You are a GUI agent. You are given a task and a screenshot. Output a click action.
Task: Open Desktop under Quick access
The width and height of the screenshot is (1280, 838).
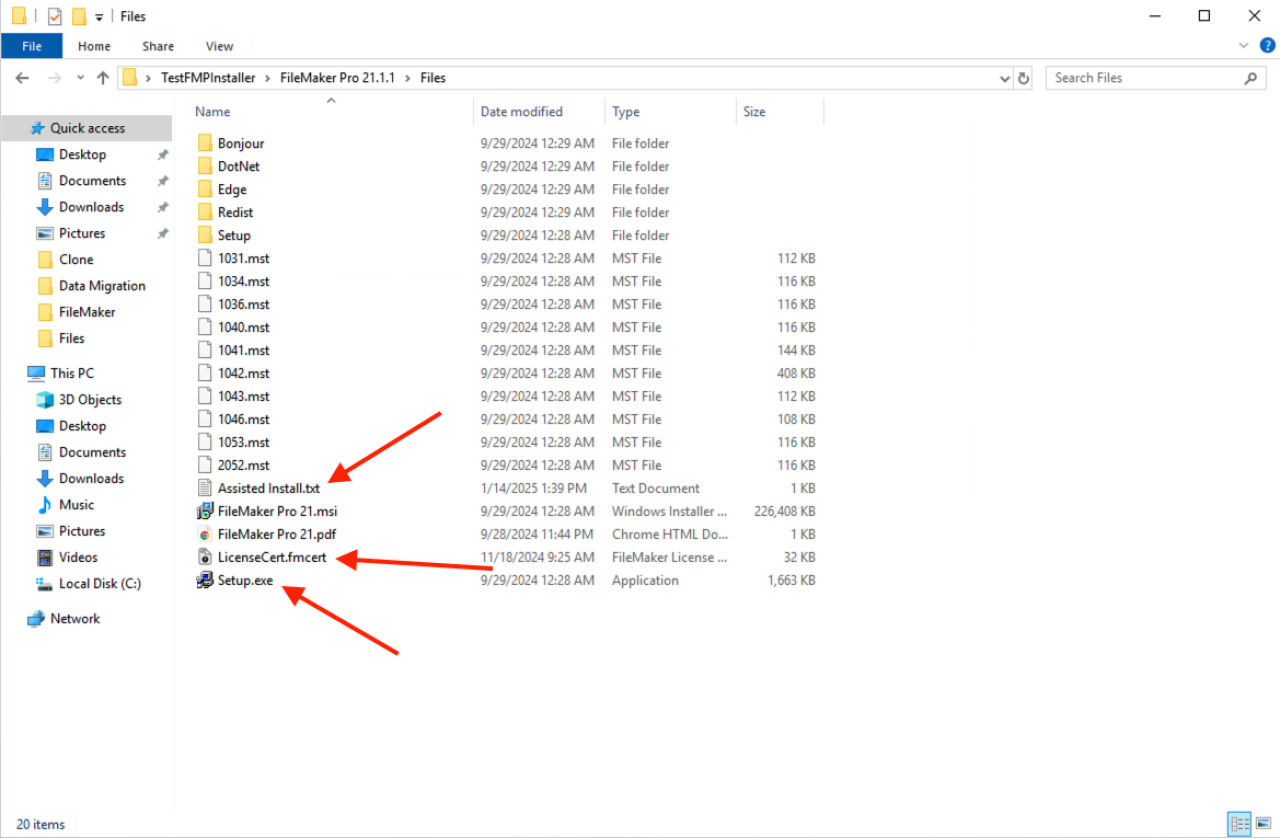(82, 154)
